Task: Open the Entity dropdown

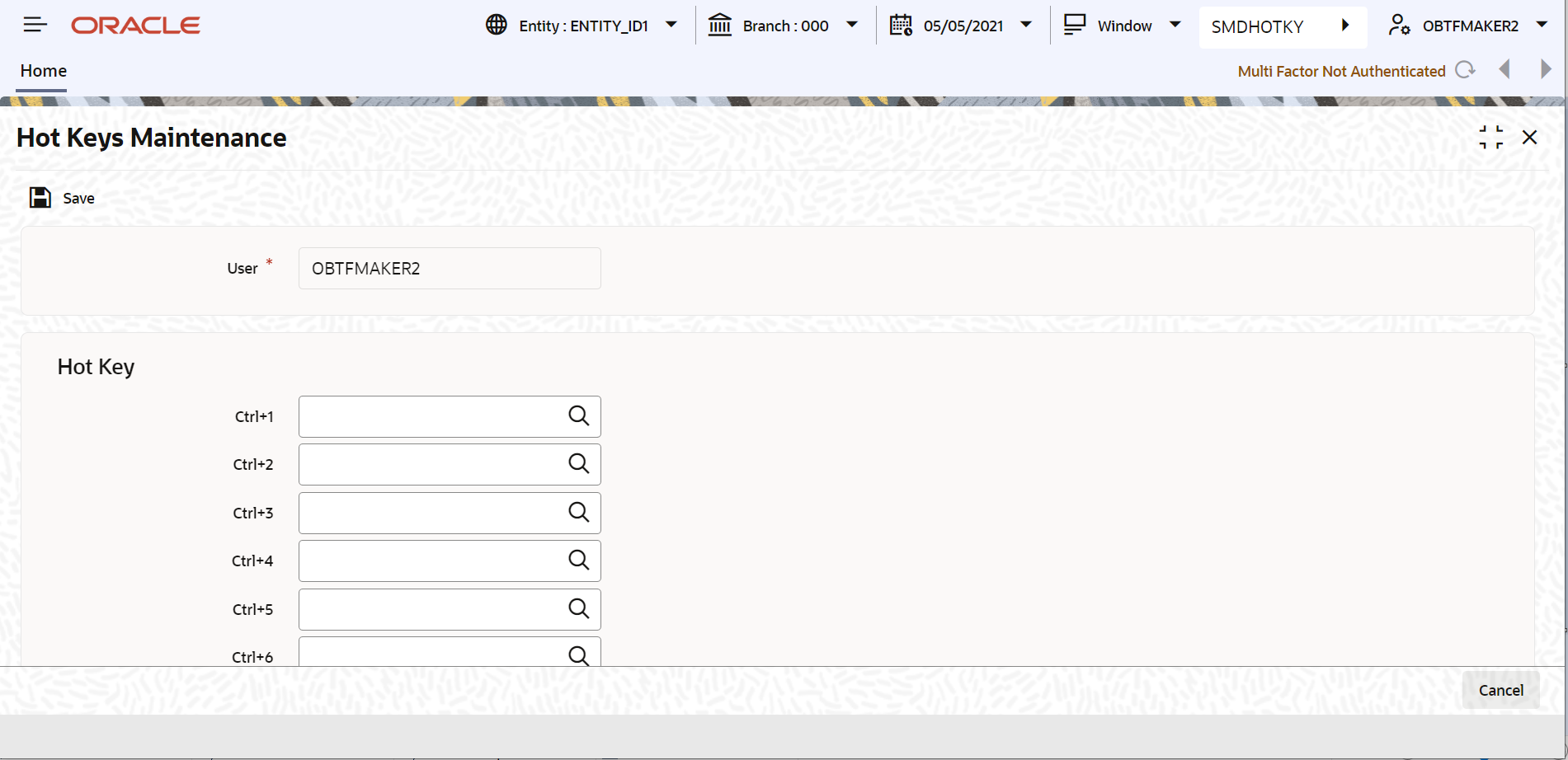Action: click(671, 25)
